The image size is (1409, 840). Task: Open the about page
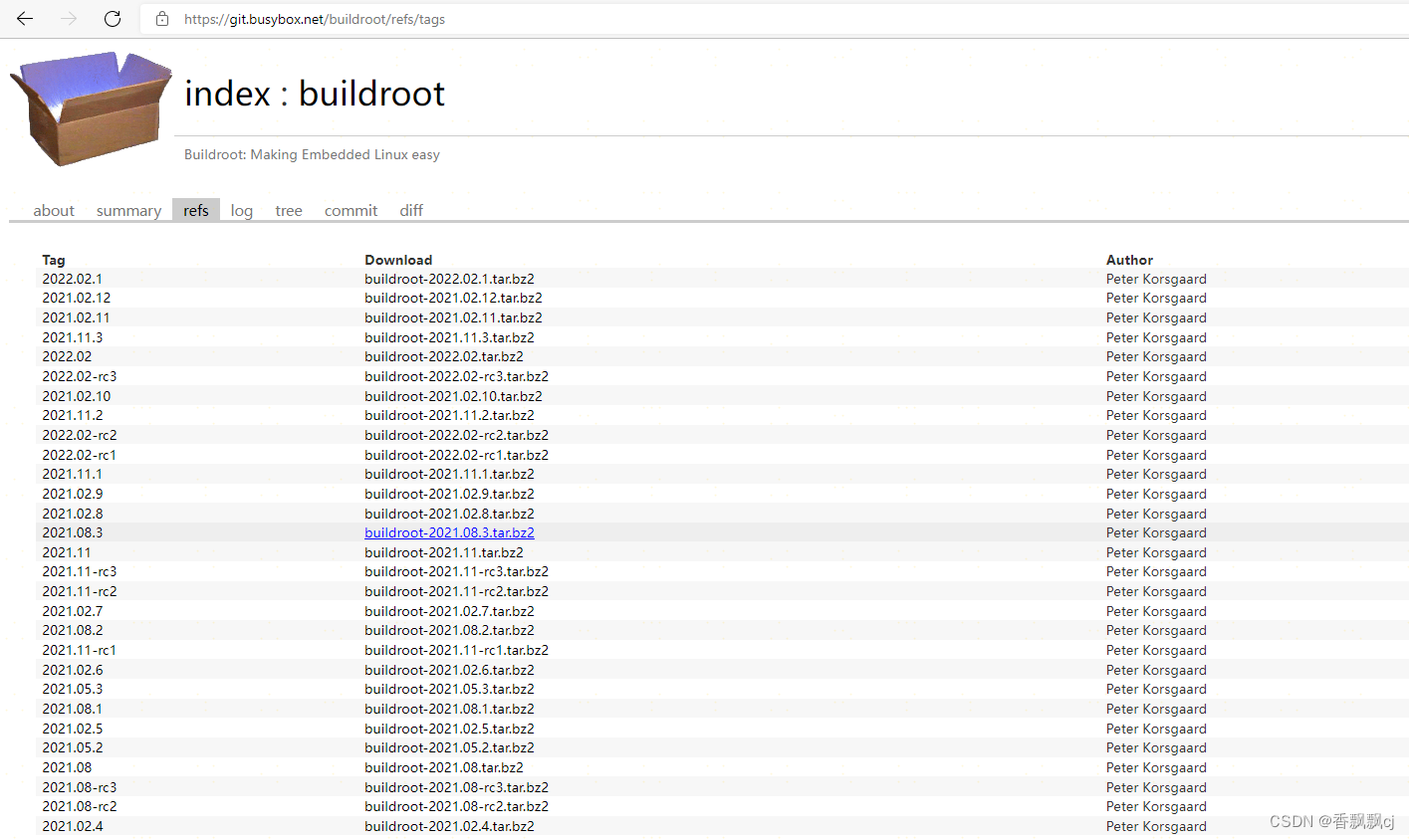point(53,210)
